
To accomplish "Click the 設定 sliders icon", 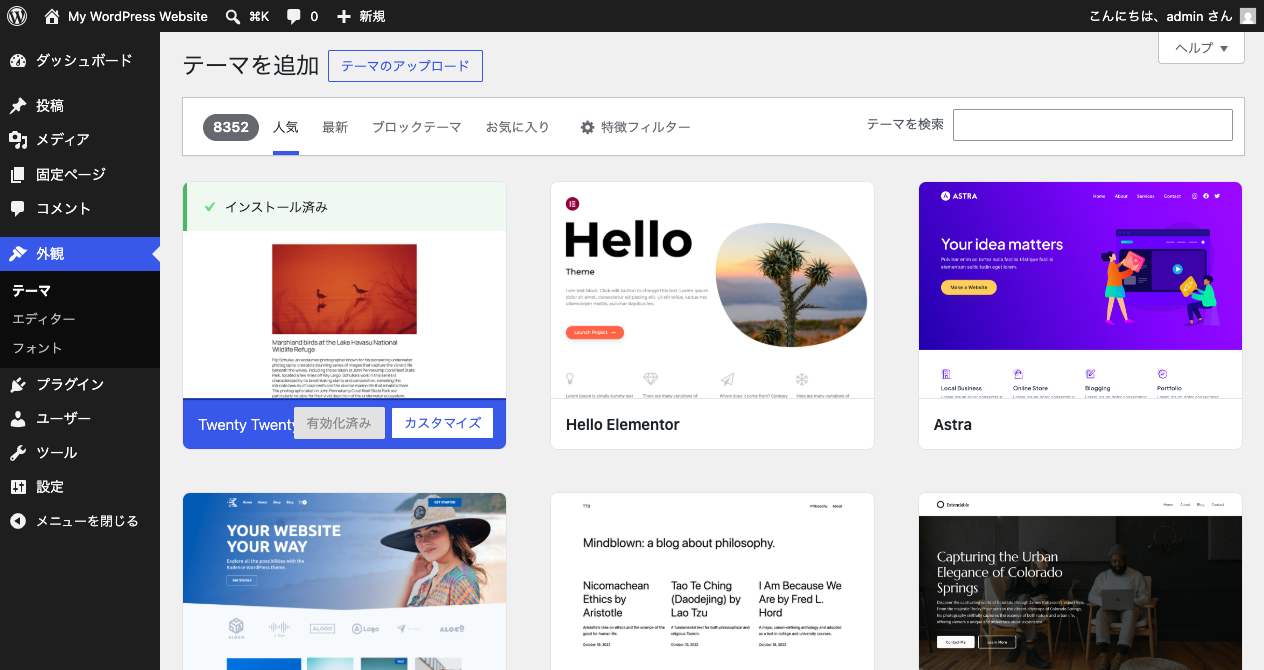I will coord(18,487).
